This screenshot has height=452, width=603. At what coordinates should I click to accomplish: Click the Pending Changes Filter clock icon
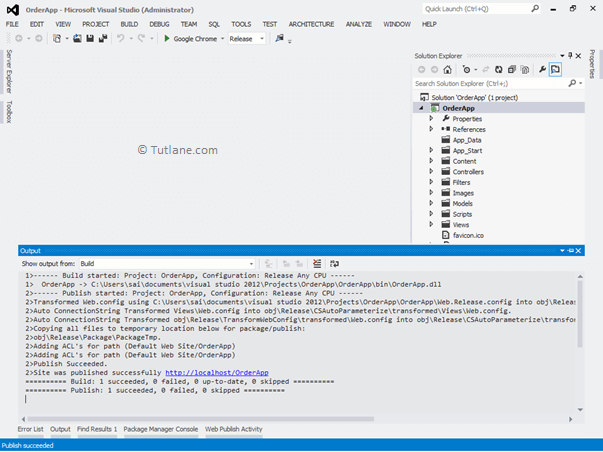pyautogui.click(x=466, y=70)
